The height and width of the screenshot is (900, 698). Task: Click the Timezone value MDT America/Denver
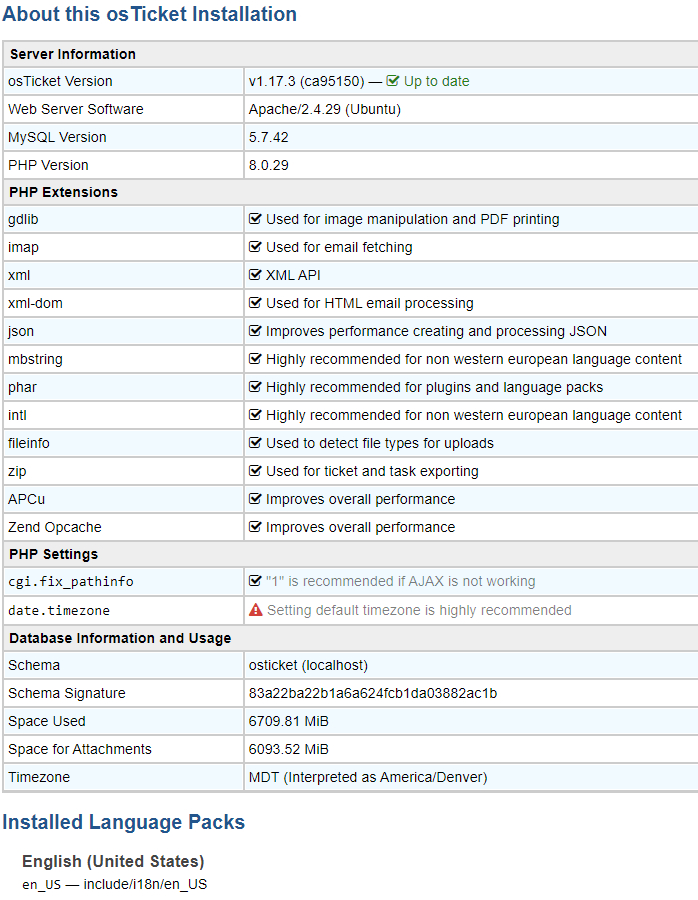(368, 777)
